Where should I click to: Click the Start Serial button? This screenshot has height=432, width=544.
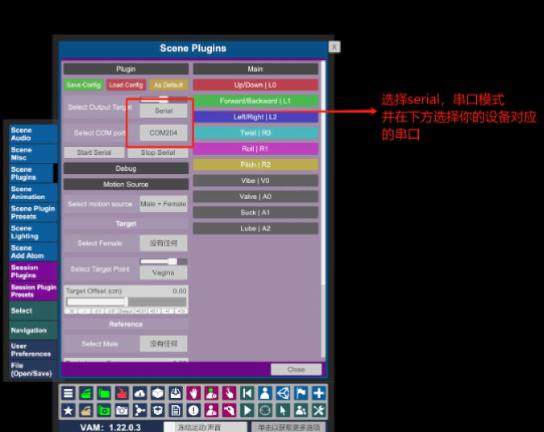pyautogui.click(x=94, y=153)
